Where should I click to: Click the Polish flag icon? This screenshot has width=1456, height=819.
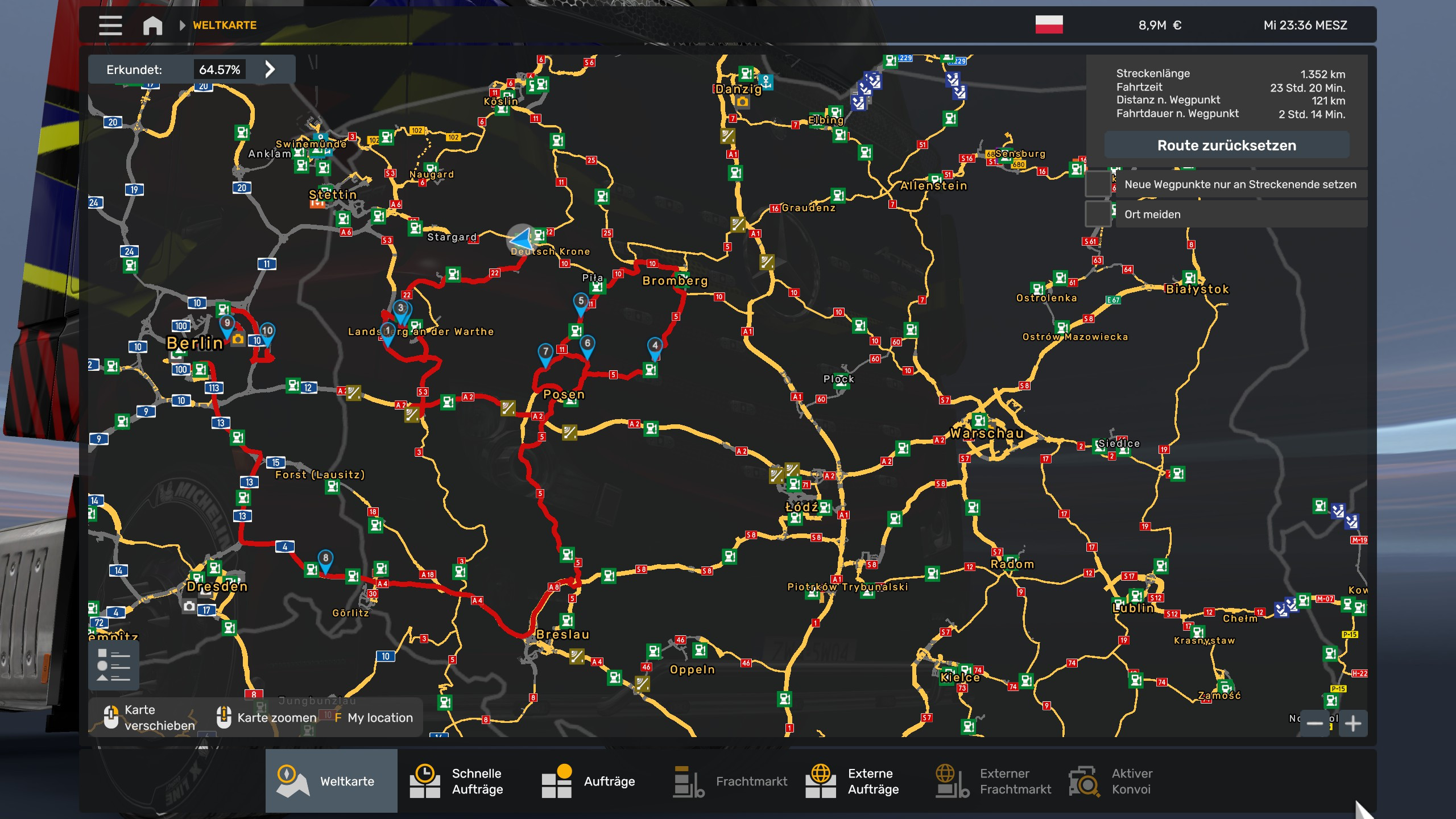(x=1049, y=25)
